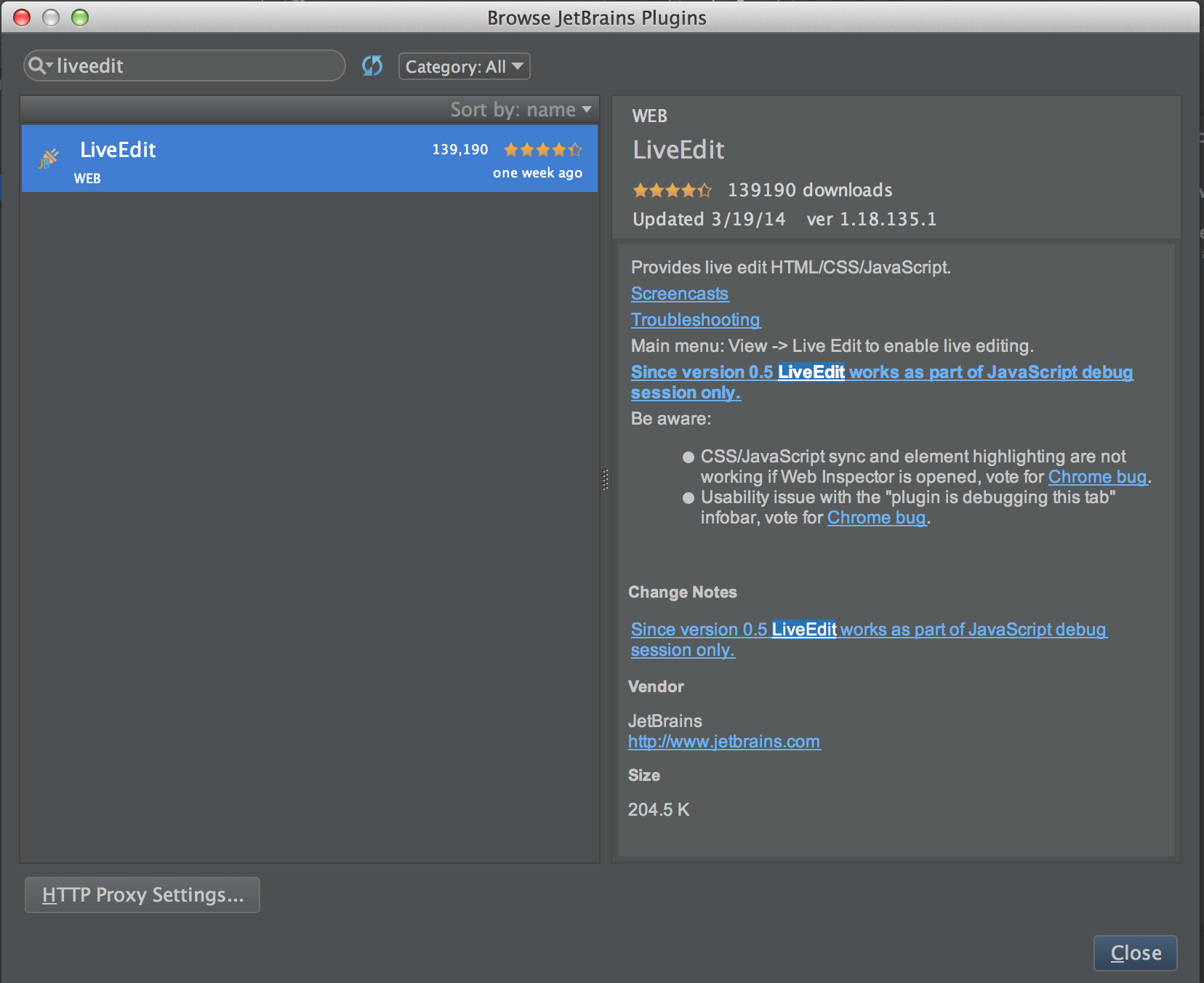
Task: Open 'Since version 0.5' link under Change Notes
Action: (869, 640)
